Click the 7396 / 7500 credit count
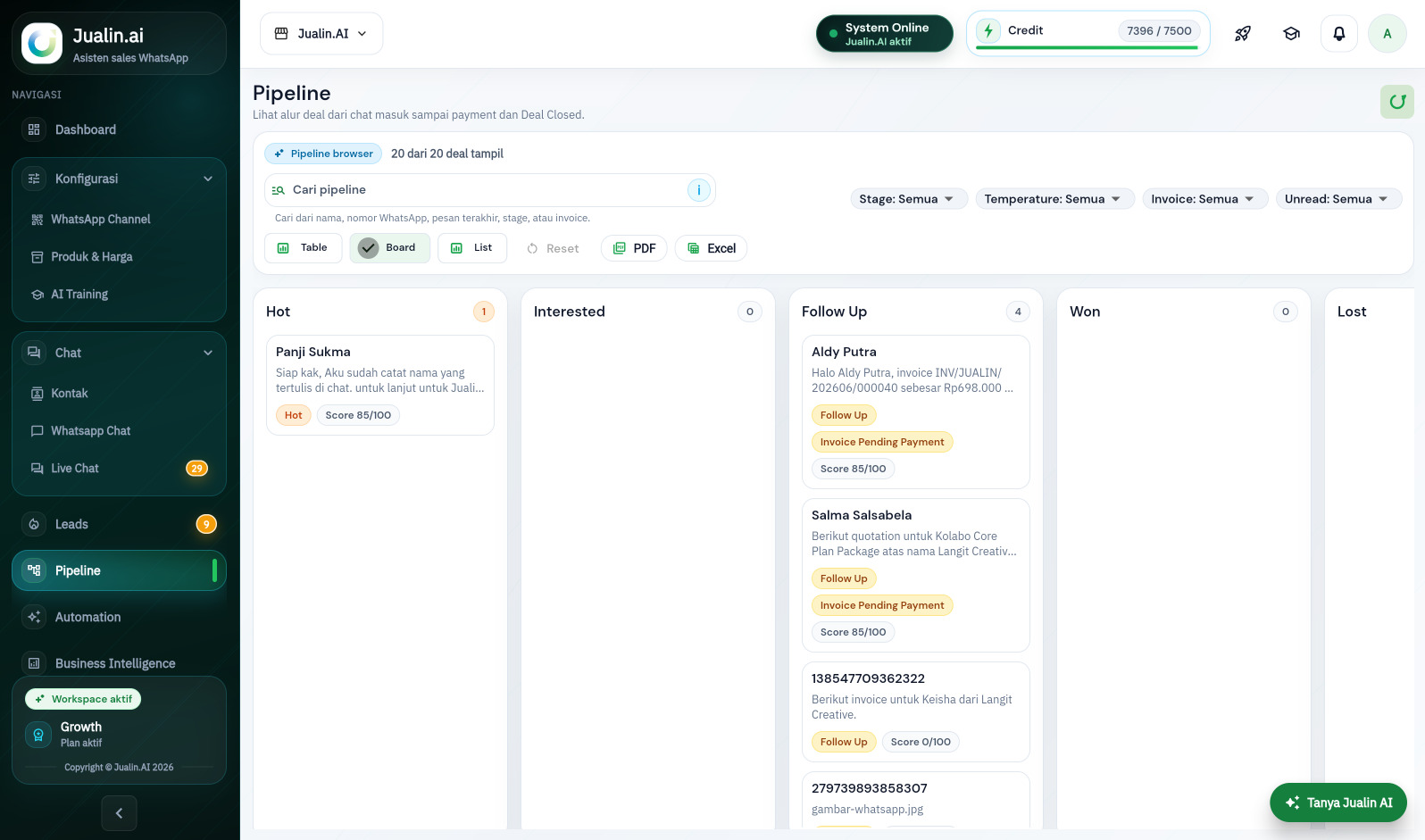1425x840 pixels. point(1159,30)
